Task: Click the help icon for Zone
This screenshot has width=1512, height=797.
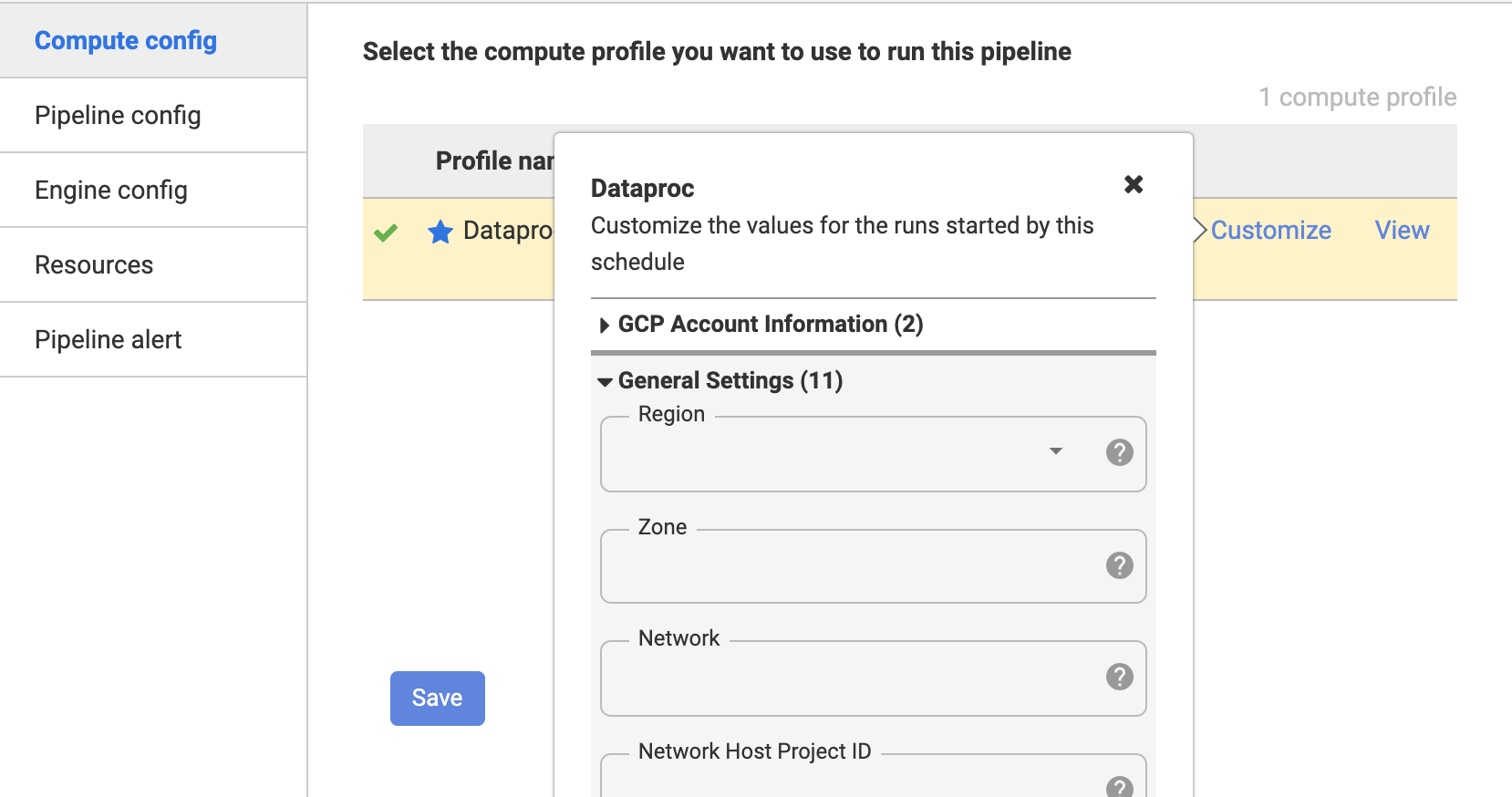Action: (1119, 565)
